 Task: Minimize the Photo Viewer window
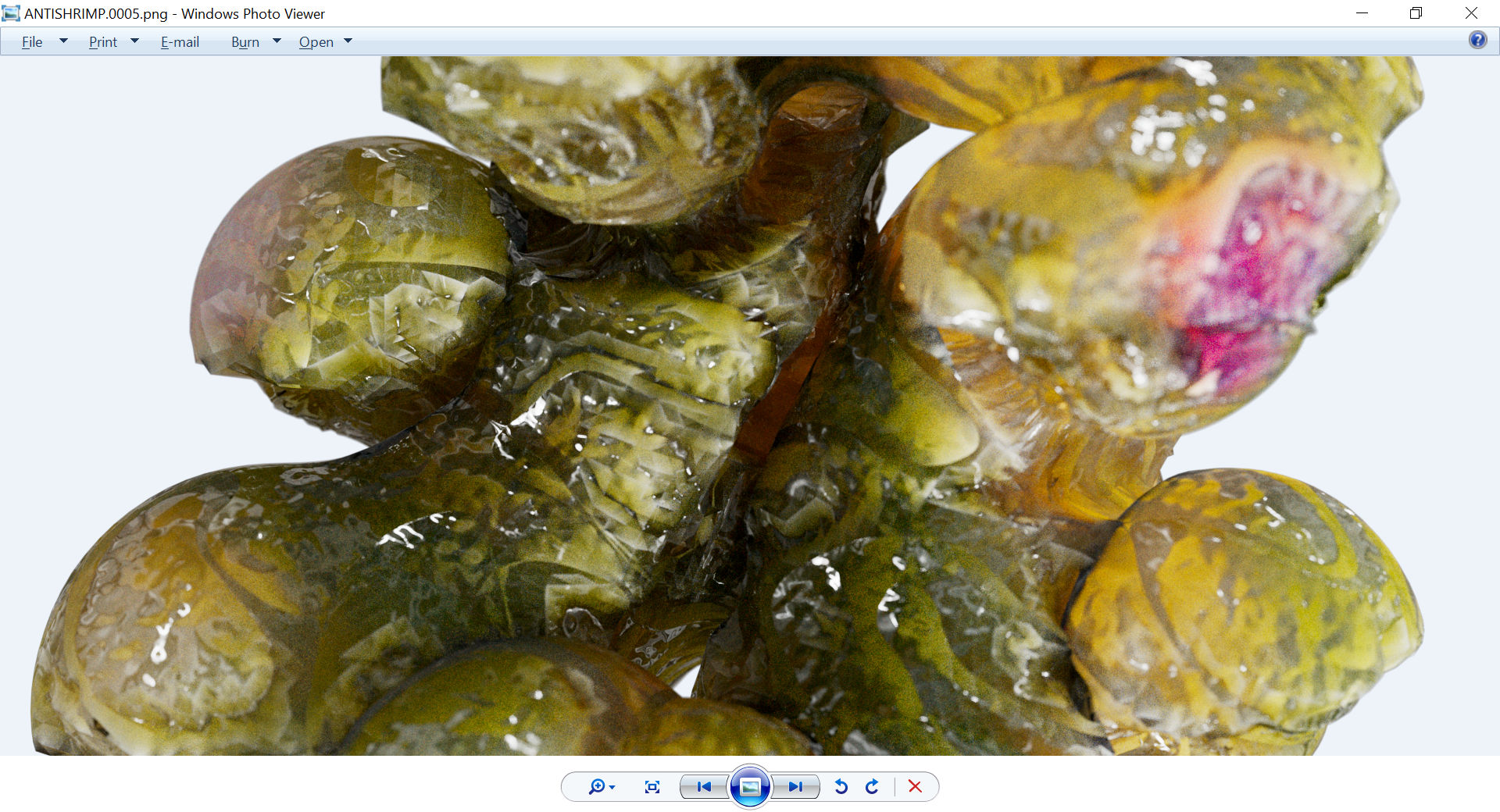(x=1362, y=13)
